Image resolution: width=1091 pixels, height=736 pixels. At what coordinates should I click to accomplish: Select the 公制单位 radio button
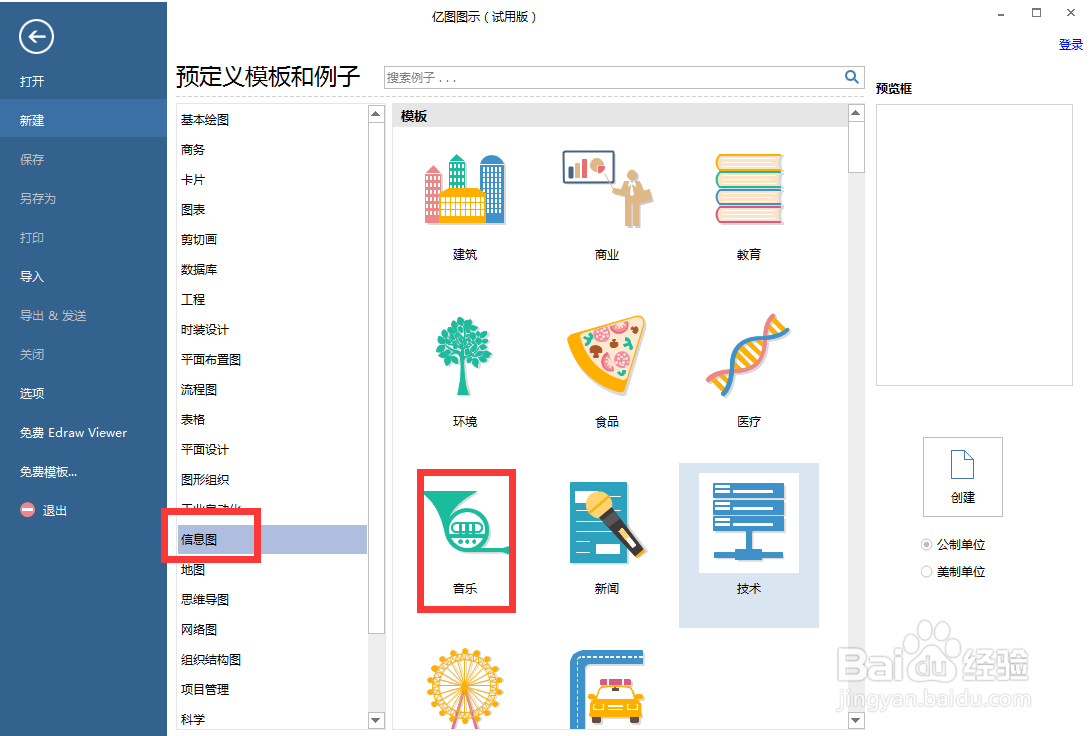[926, 544]
